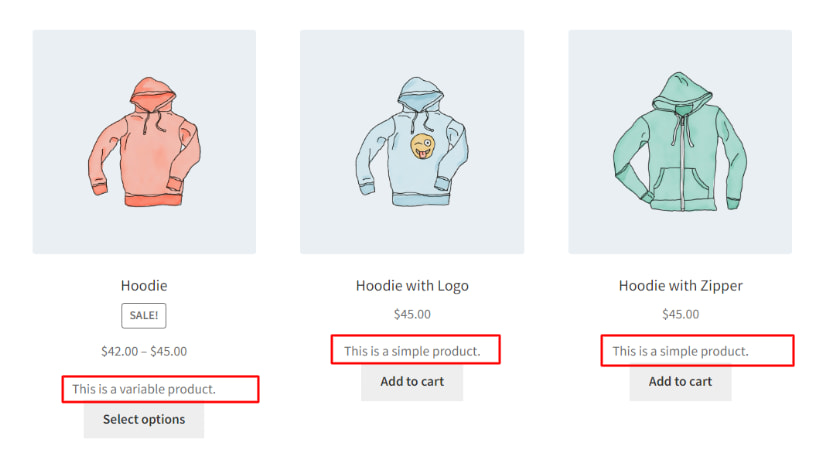Open the blue Hoodie with Logo image
This screenshot has height=474, width=821.
[412, 141]
